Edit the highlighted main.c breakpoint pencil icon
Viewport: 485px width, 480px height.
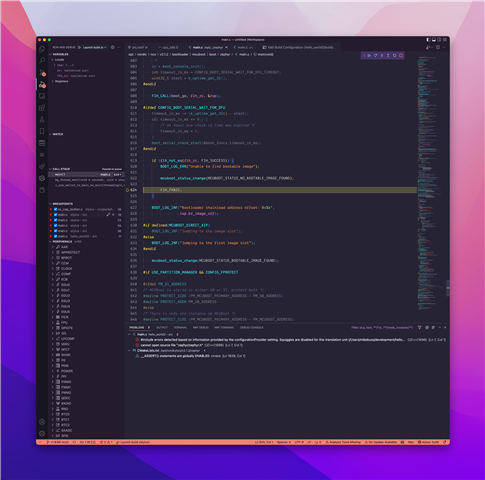coord(108,215)
